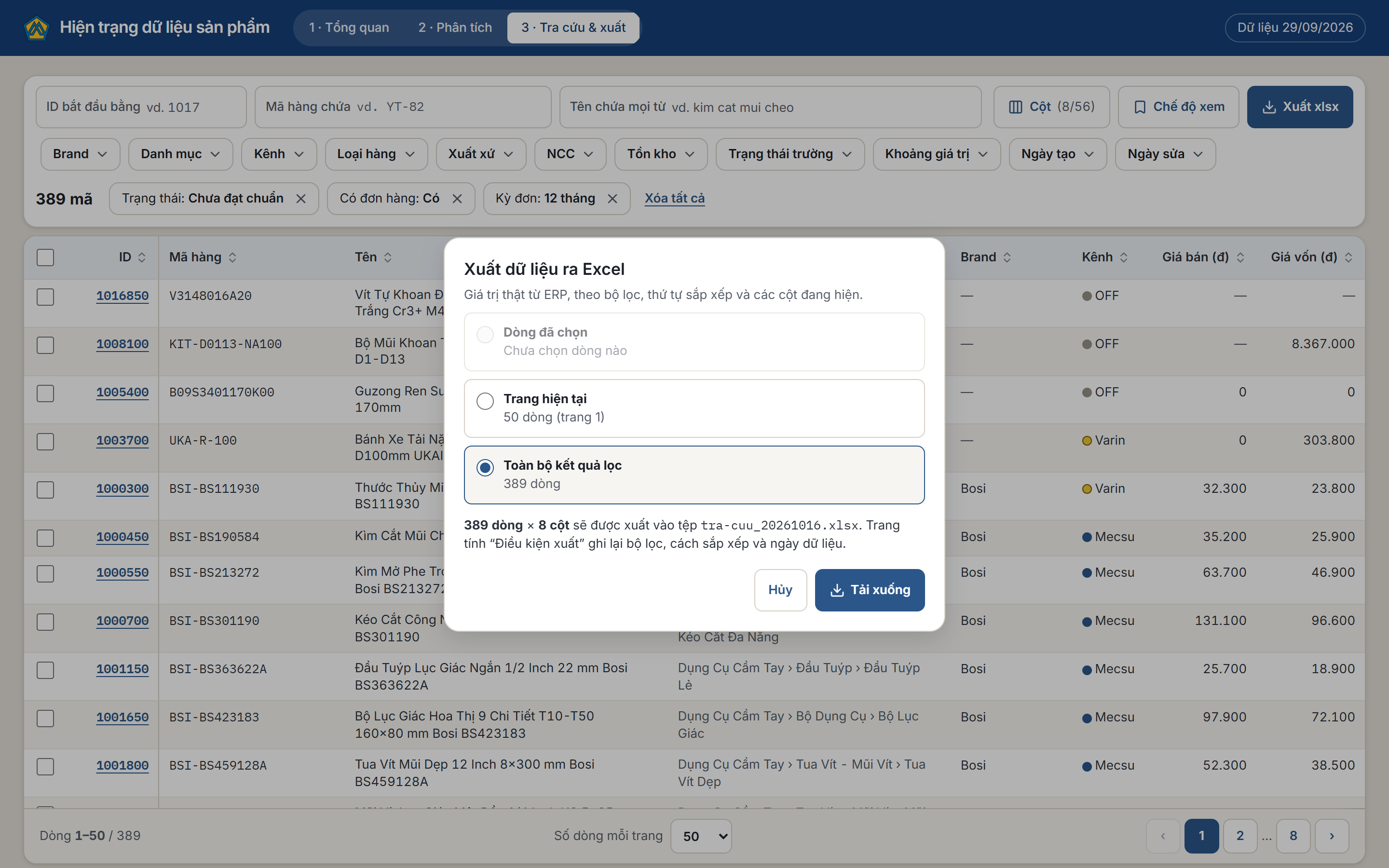Go to next page arrow in pagination

click(x=1332, y=836)
